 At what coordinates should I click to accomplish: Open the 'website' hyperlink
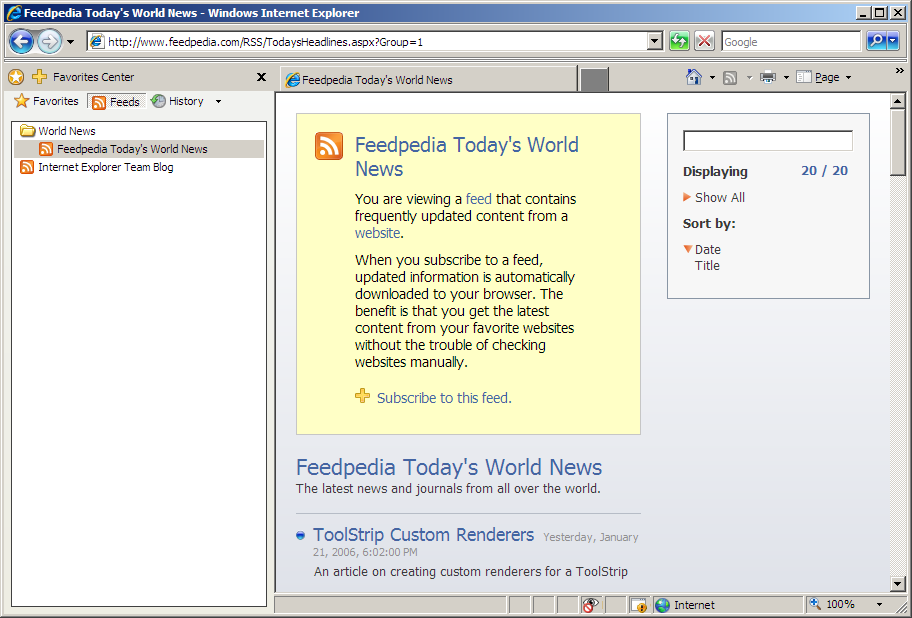pos(377,233)
